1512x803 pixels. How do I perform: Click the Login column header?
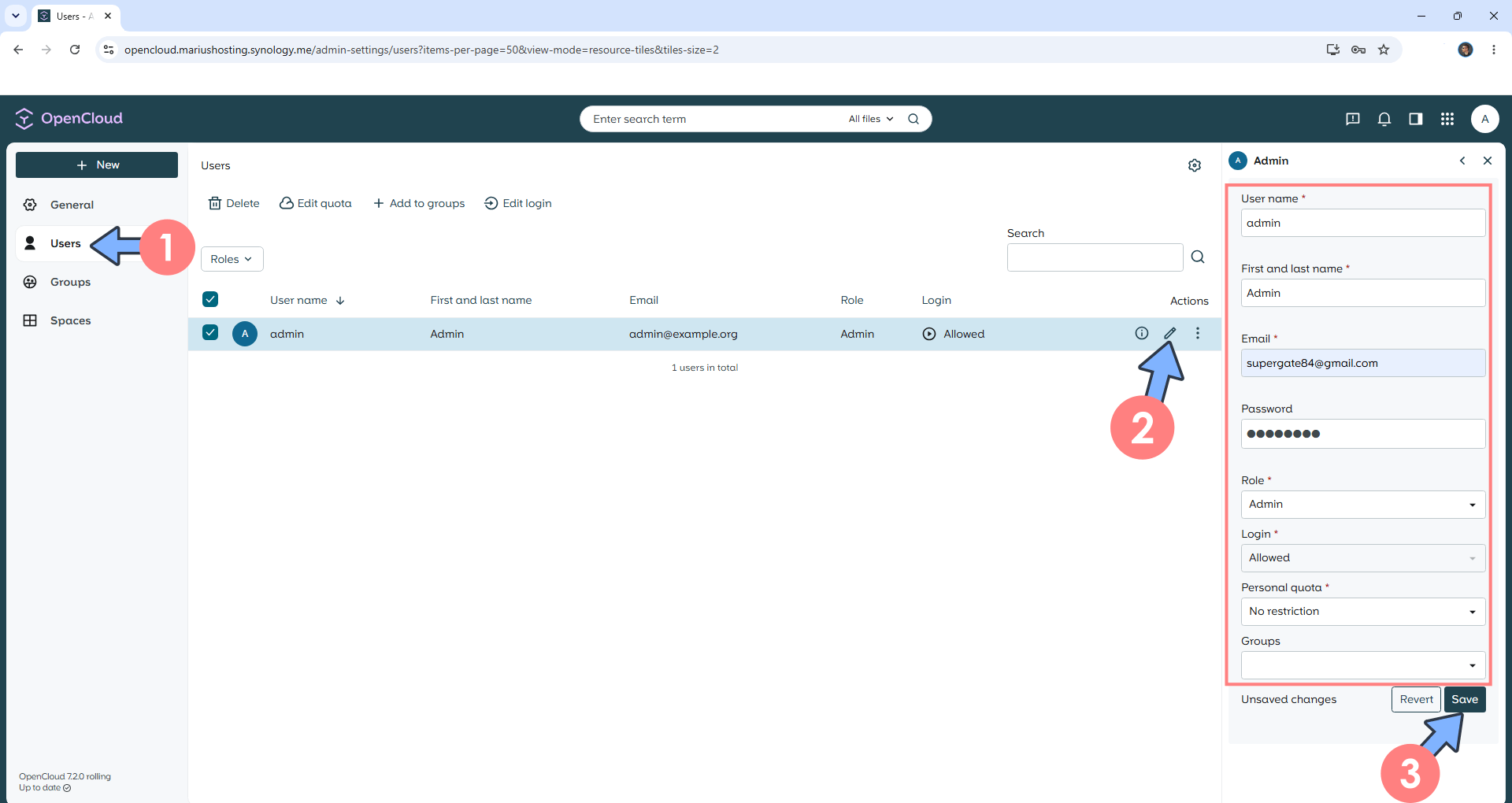(x=936, y=300)
